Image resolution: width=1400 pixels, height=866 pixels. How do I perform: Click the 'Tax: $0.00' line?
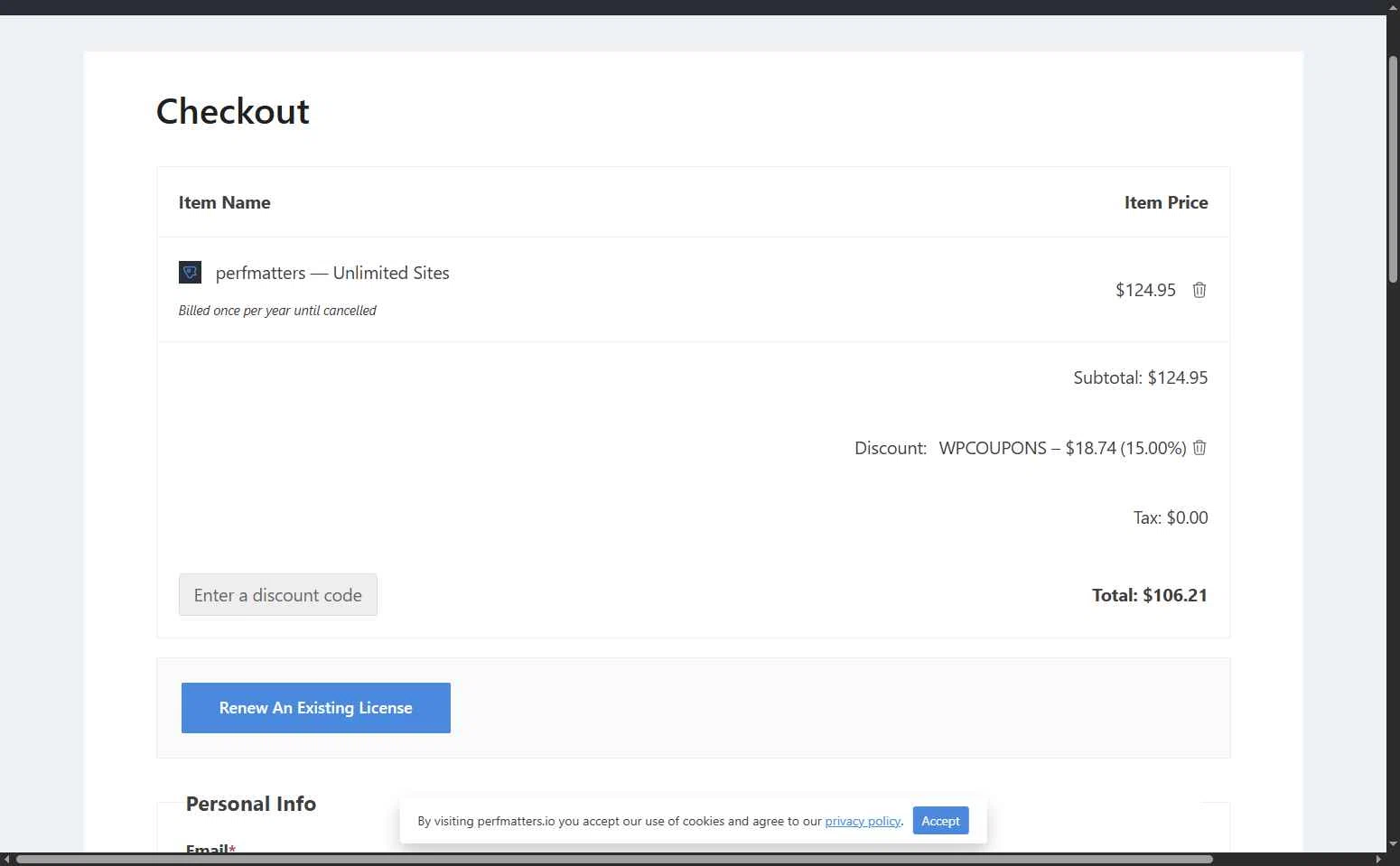(x=1171, y=517)
